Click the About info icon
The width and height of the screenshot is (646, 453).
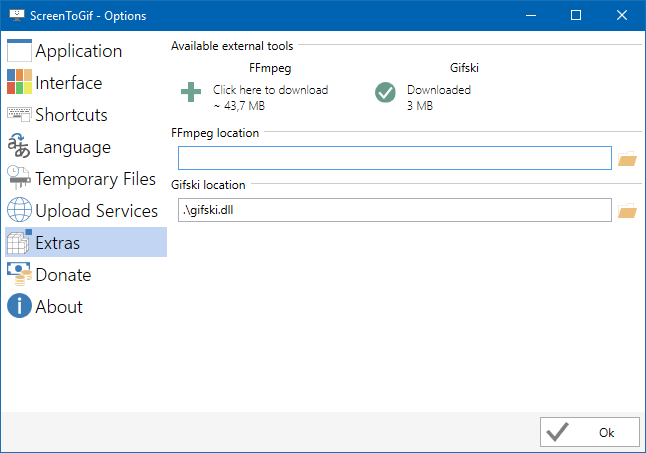point(19,306)
